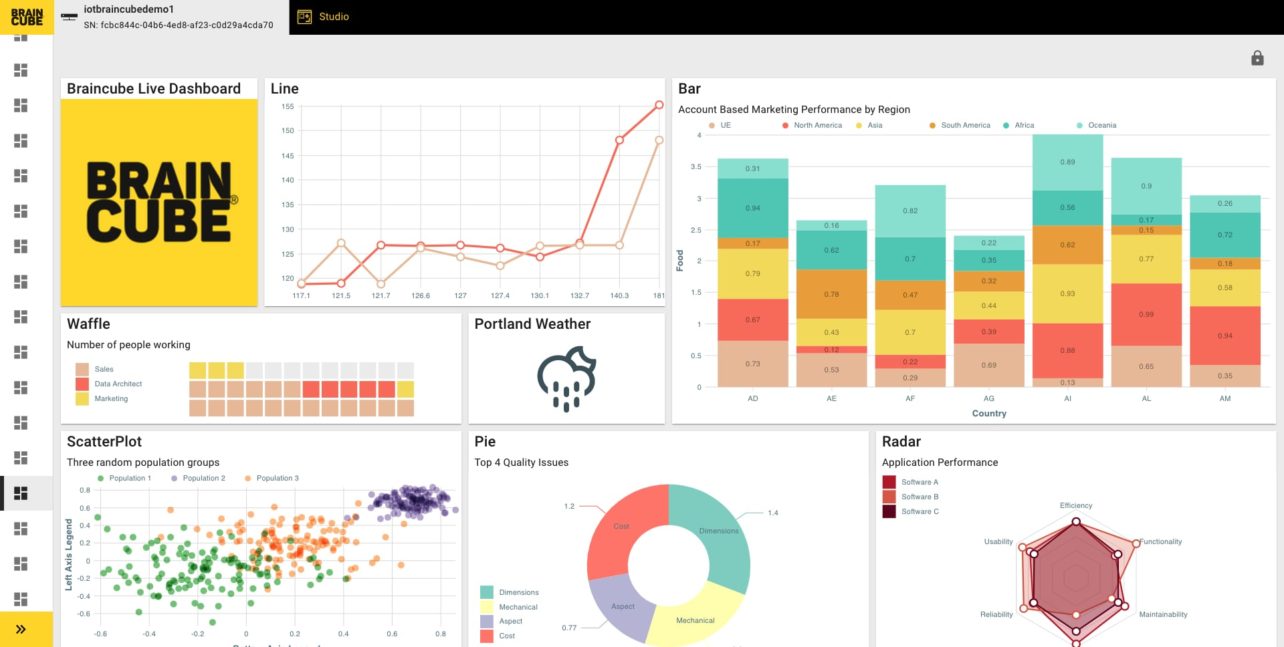This screenshot has height=647, width=1284.
Task: Click the Africa legend item in bar chart
Action: coord(1024,125)
